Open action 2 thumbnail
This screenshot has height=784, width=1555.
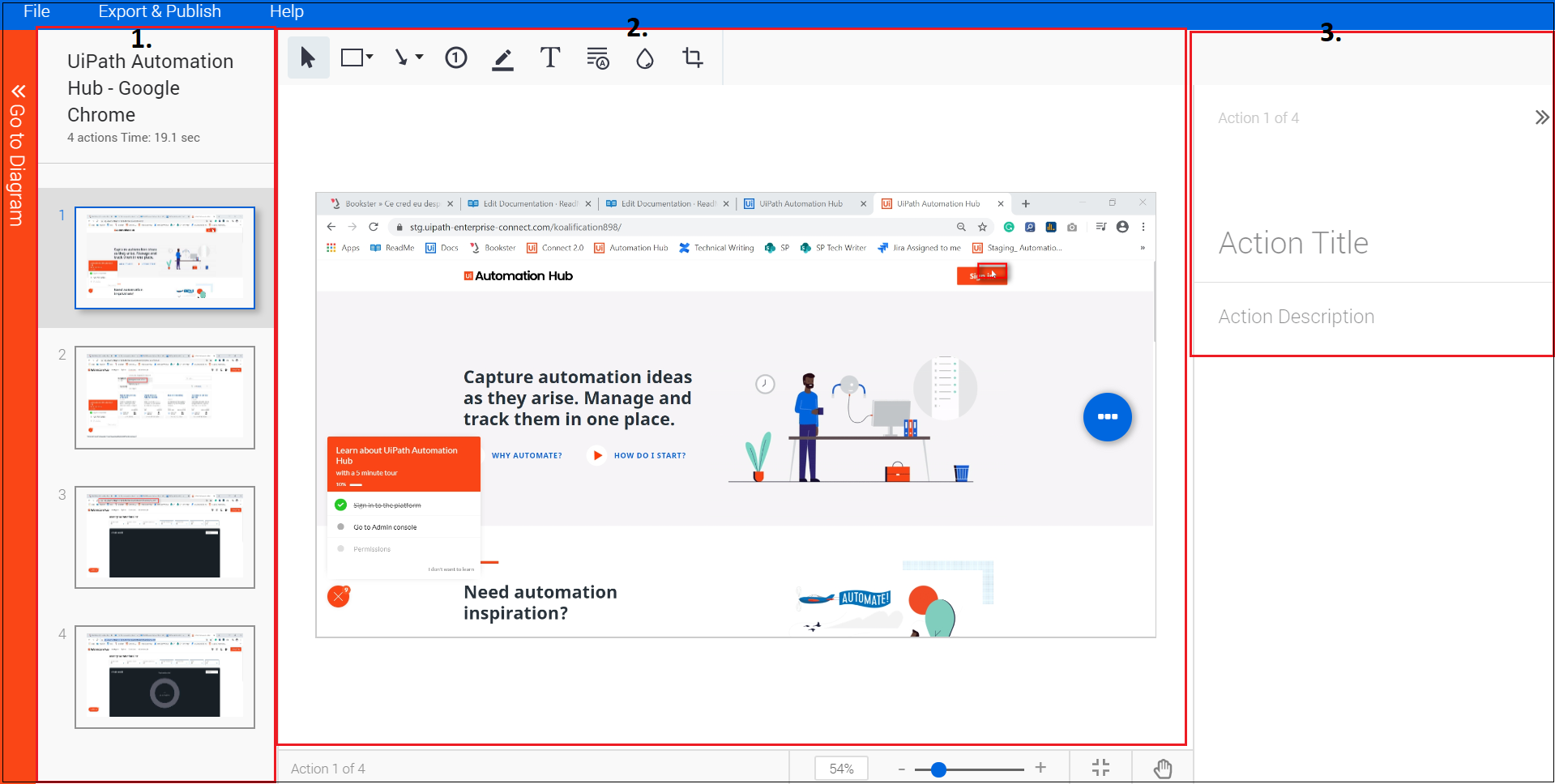click(164, 398)
